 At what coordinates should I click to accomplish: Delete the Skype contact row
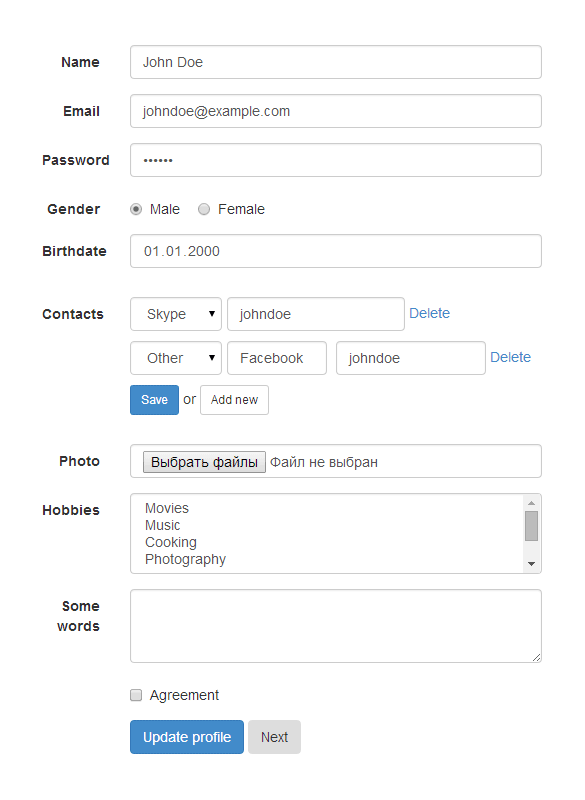429,313
